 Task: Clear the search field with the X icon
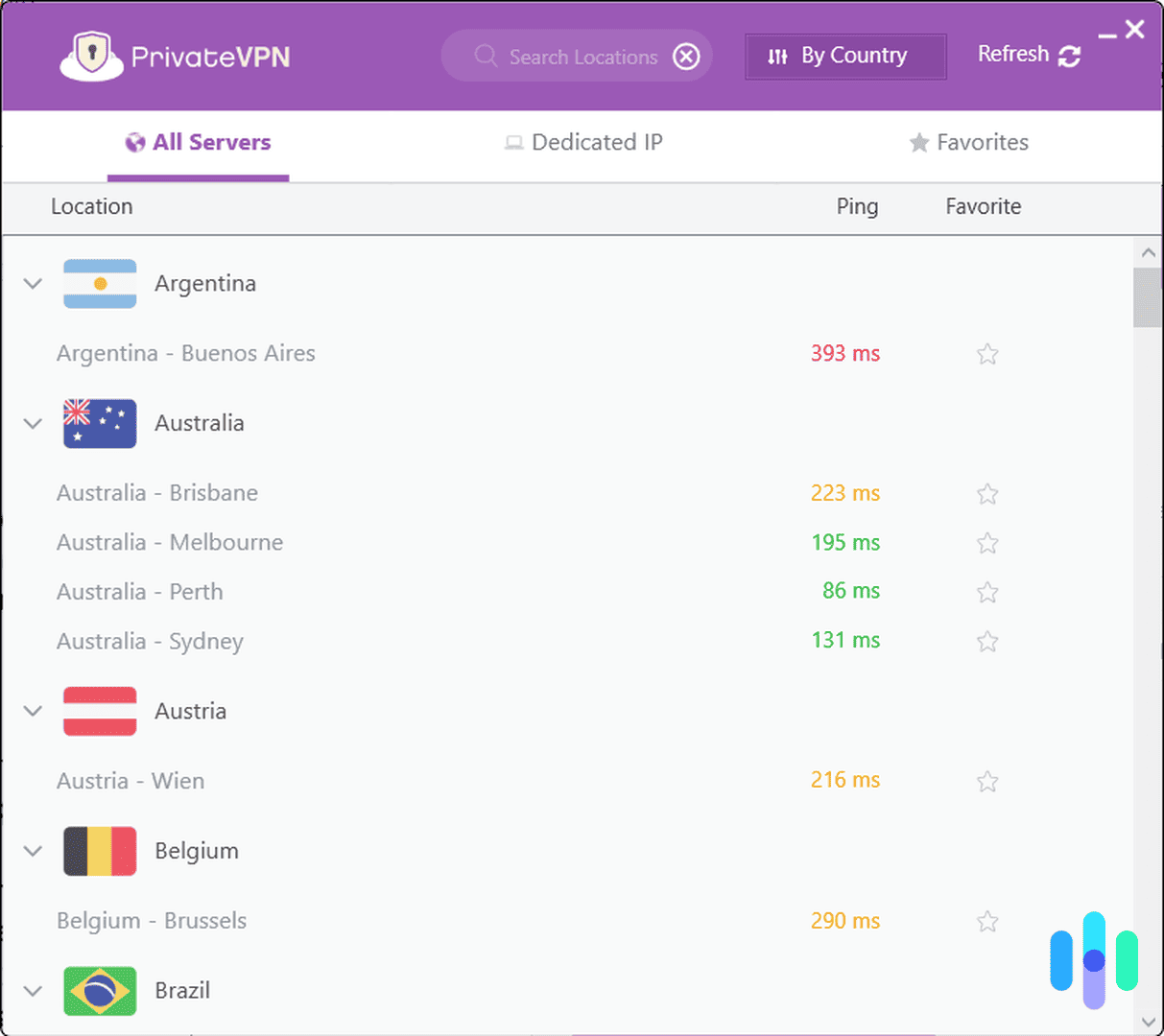[x=687, y=57]
